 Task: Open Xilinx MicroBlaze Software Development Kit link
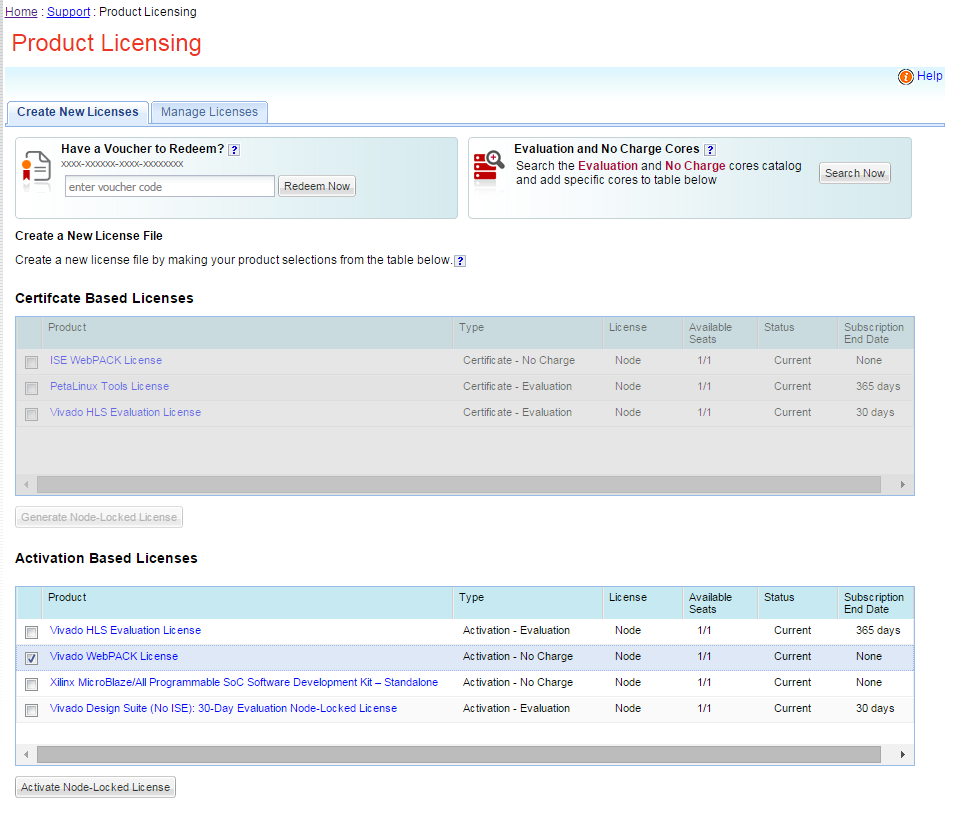(x=244, y=682)
